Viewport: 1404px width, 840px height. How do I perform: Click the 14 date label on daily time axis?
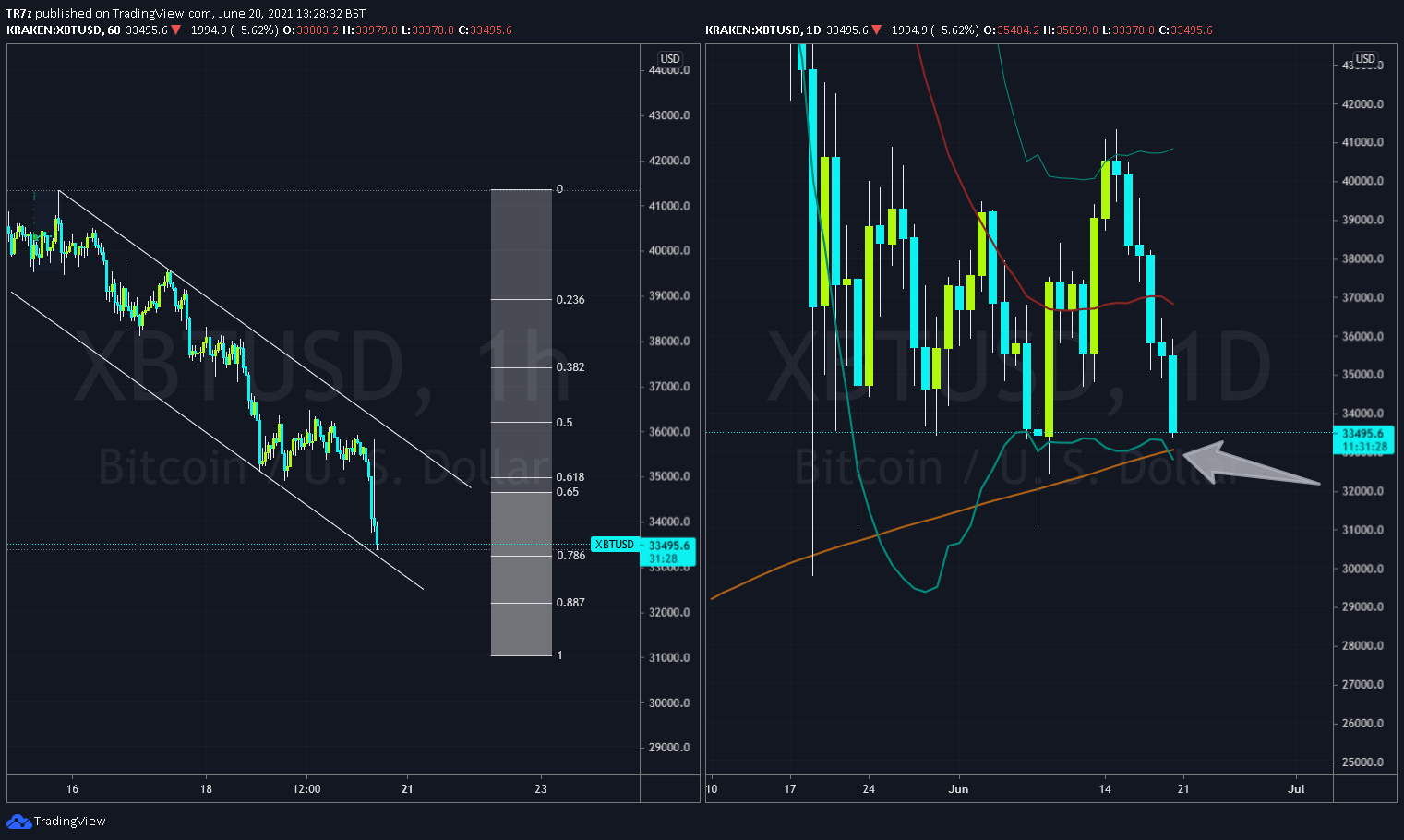[1105, 789]
